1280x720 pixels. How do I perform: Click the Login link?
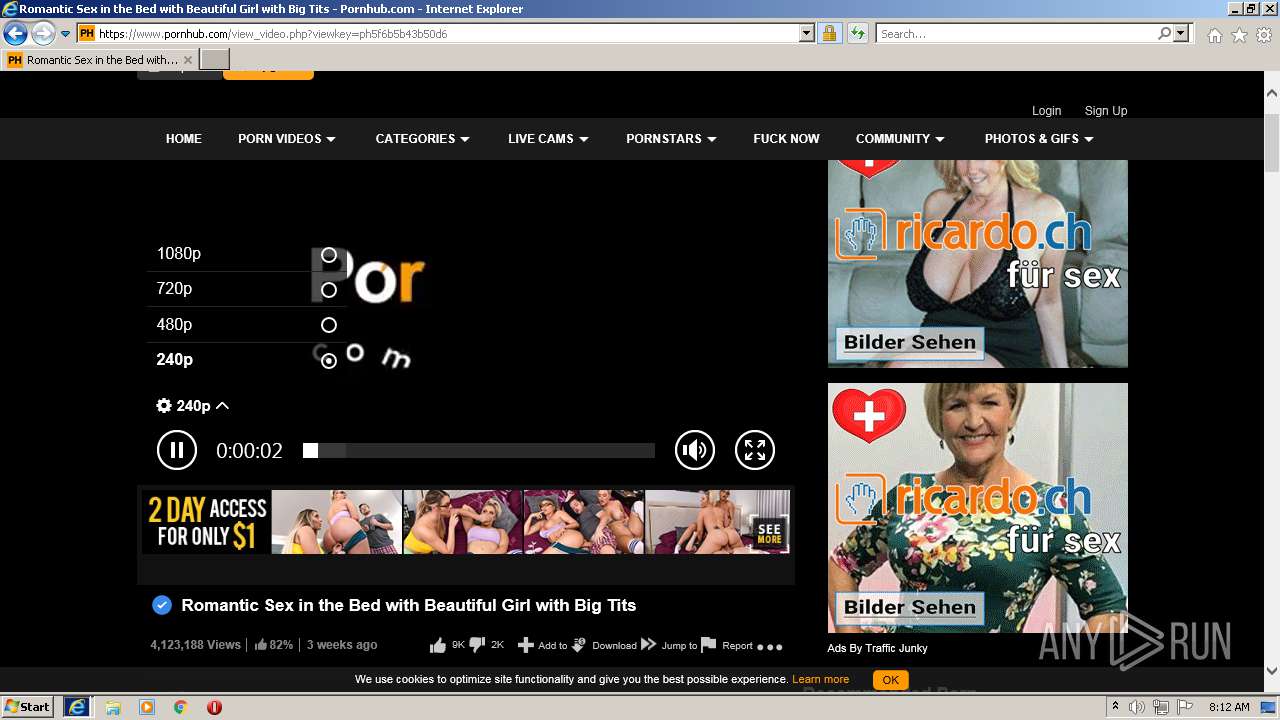1046,111
